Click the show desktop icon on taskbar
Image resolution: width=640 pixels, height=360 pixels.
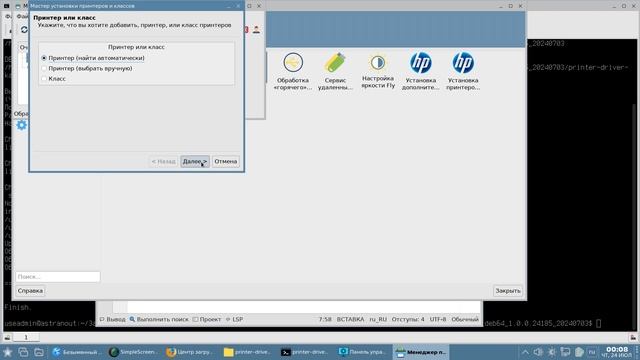coord(23,352)
